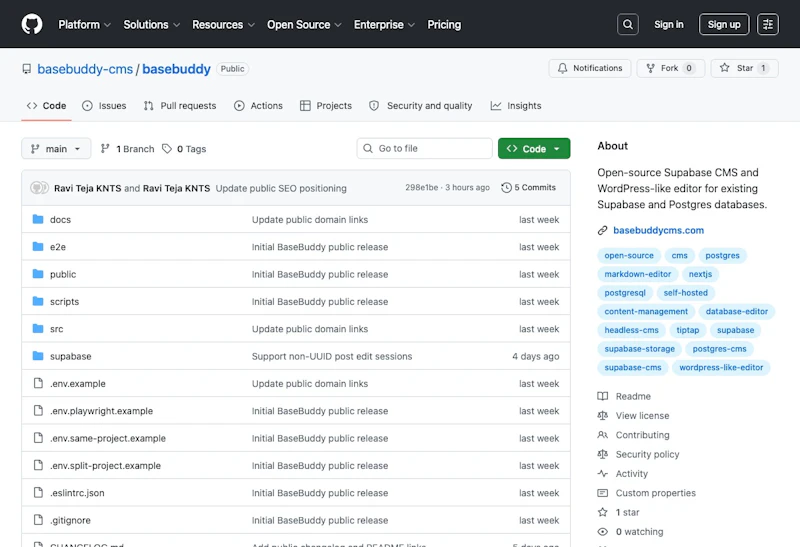This screenshot has height=547, width=800.
Task: Open the src folder
Action: tap(56, 329)
